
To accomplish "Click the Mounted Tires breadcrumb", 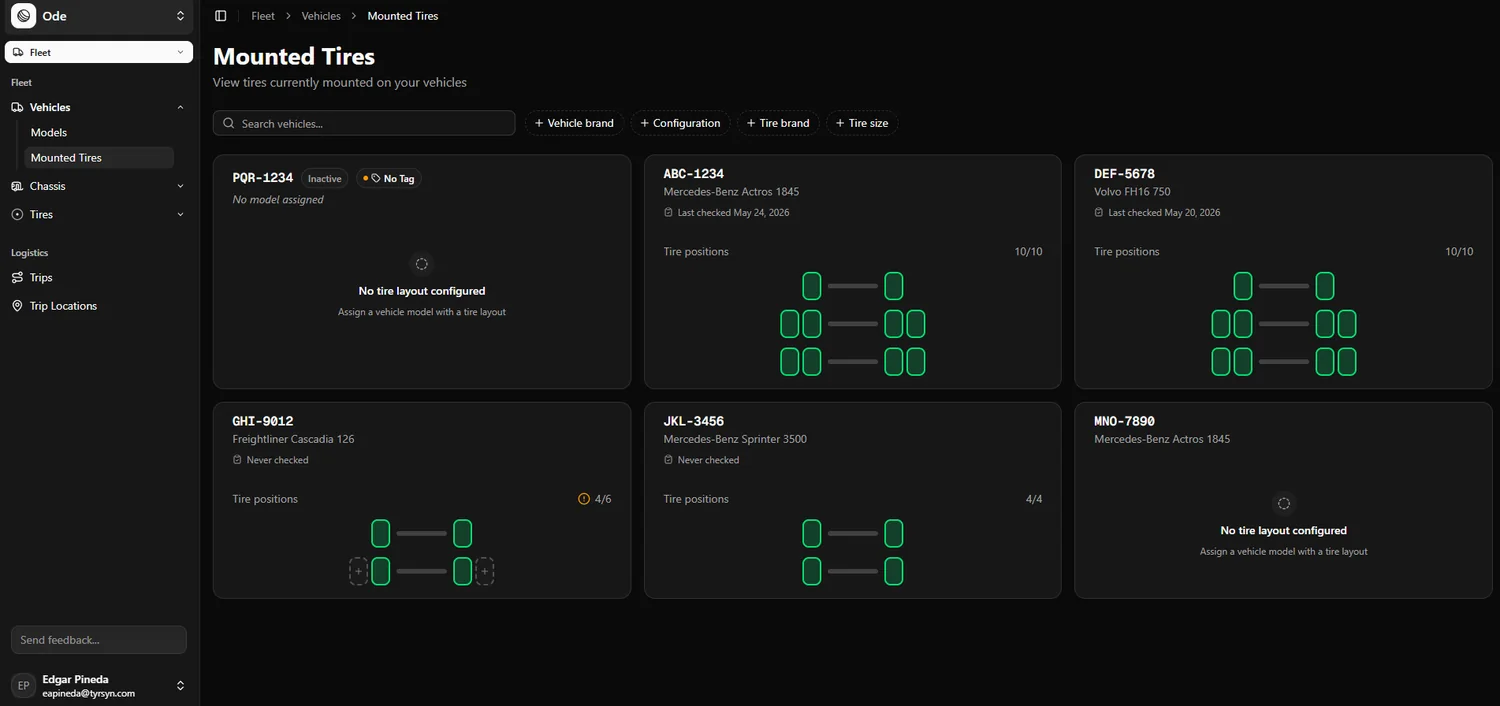I will pyautogui.click(x=403, y=16).
